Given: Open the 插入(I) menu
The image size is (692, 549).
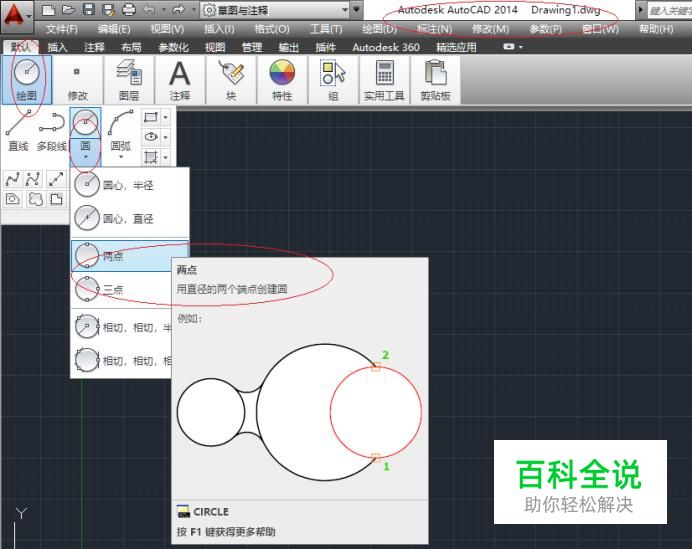Looking at the screenshot, I should [x=219, y=29].
